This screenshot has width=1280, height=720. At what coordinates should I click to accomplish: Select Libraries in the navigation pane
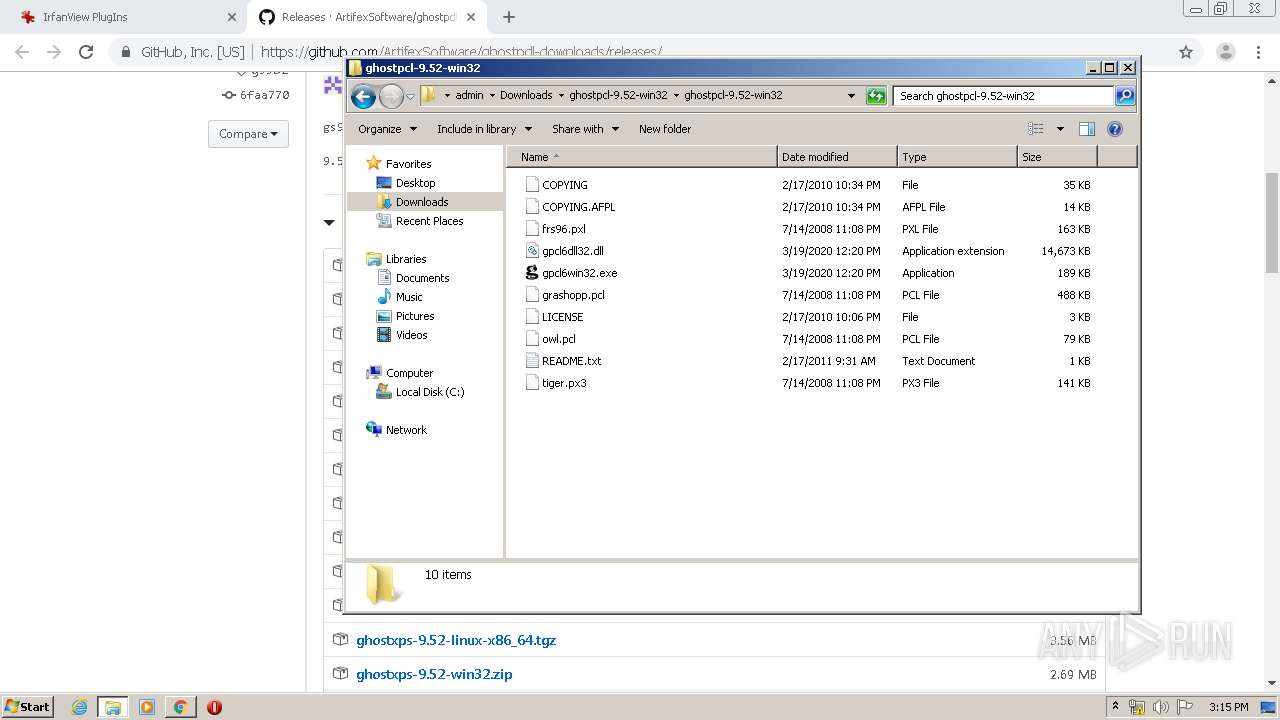[x=397, y=259]
